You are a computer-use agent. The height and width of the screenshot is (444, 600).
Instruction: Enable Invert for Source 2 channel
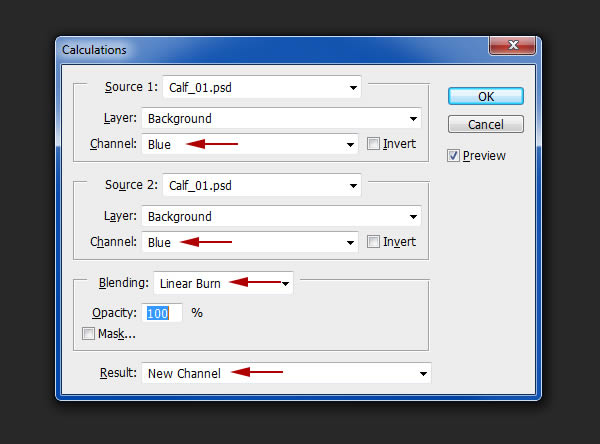(373, 242)
